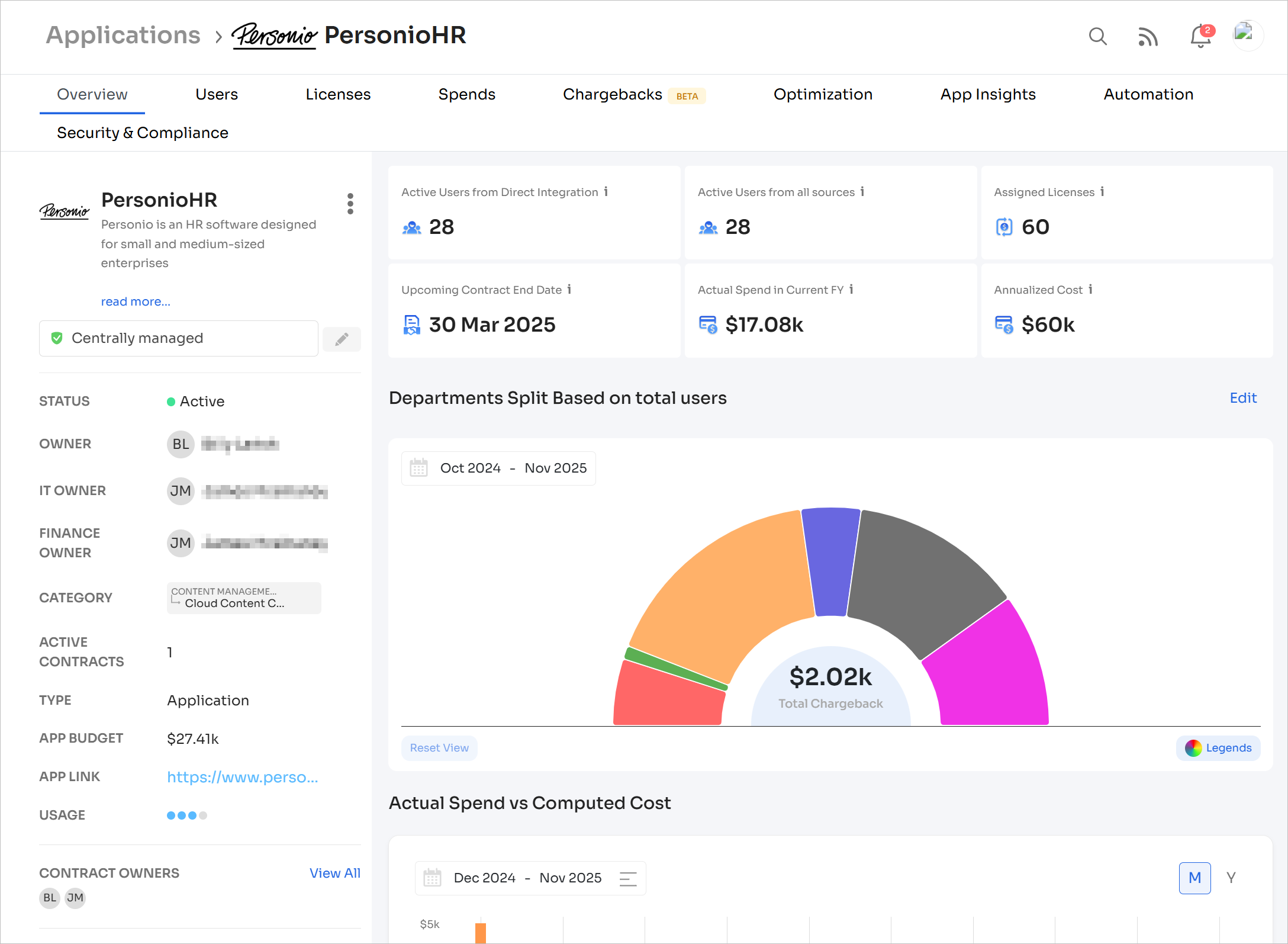Expand the Centrally managed field
This screenshot has width=1288, height=944.
point(178,338)
